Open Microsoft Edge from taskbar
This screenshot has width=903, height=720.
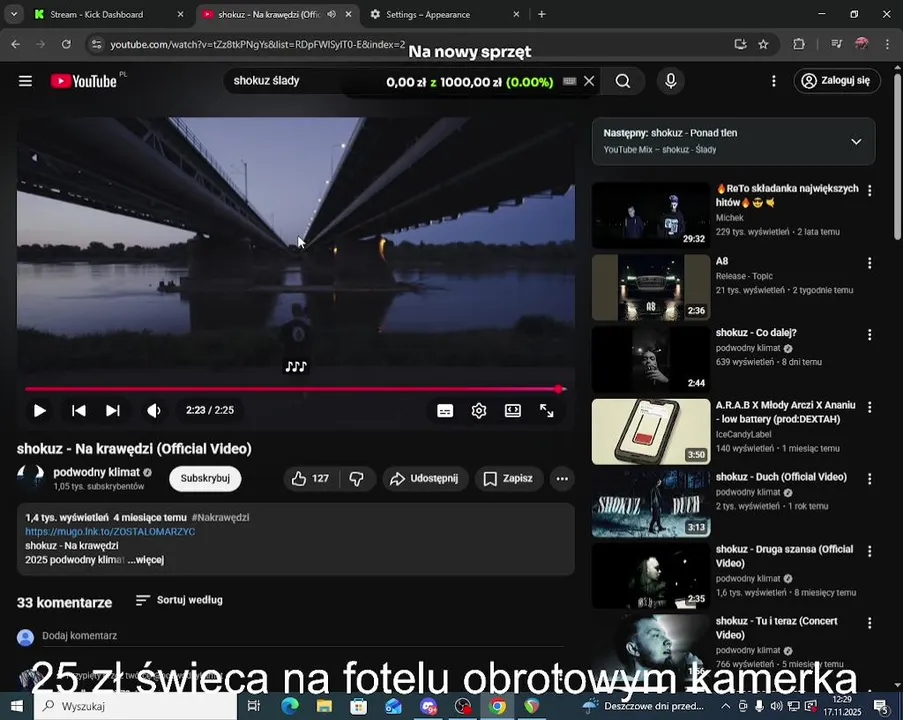(290, 706)
